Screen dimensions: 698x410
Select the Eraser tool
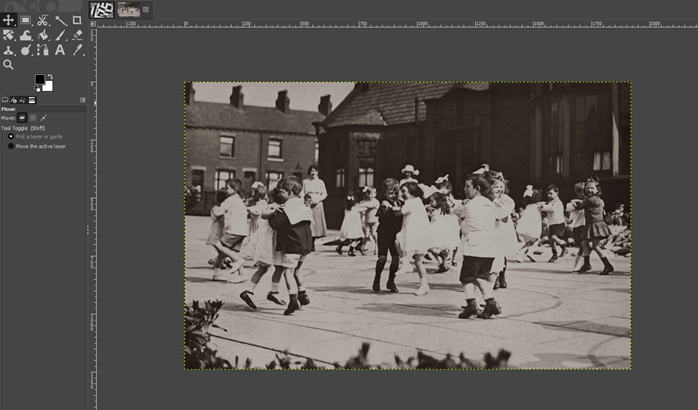click(x=77, y=35)
